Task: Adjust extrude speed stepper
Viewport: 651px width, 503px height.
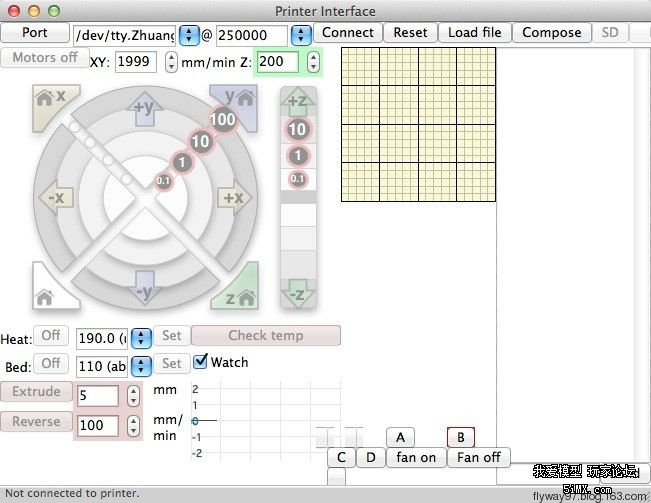Action: click(x=133, y=425)
